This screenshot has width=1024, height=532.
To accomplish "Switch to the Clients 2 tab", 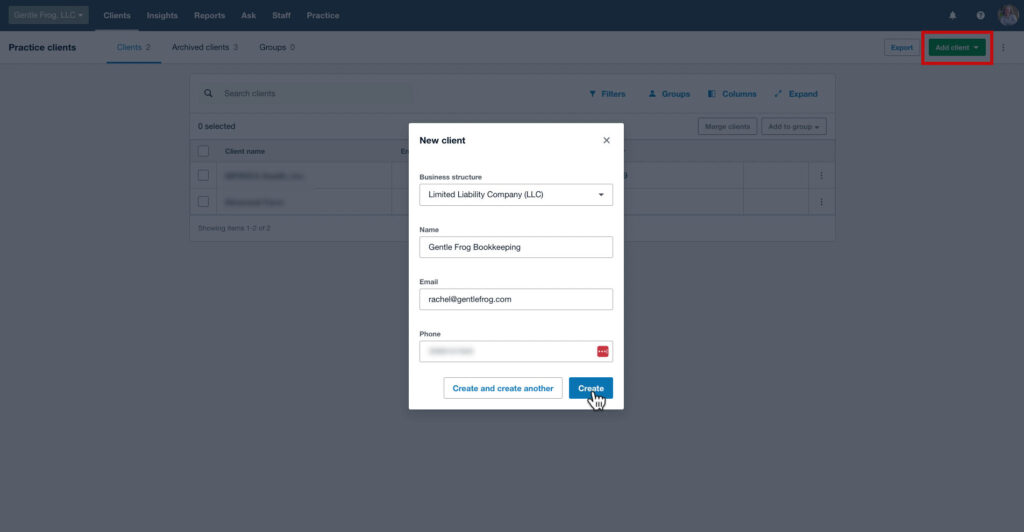I will point(133,47).
